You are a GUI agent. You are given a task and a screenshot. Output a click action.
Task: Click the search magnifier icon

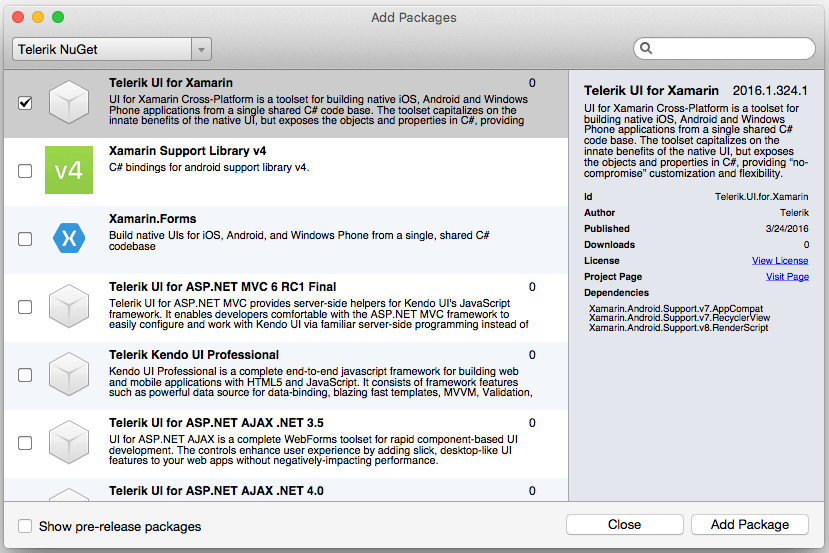646,48
